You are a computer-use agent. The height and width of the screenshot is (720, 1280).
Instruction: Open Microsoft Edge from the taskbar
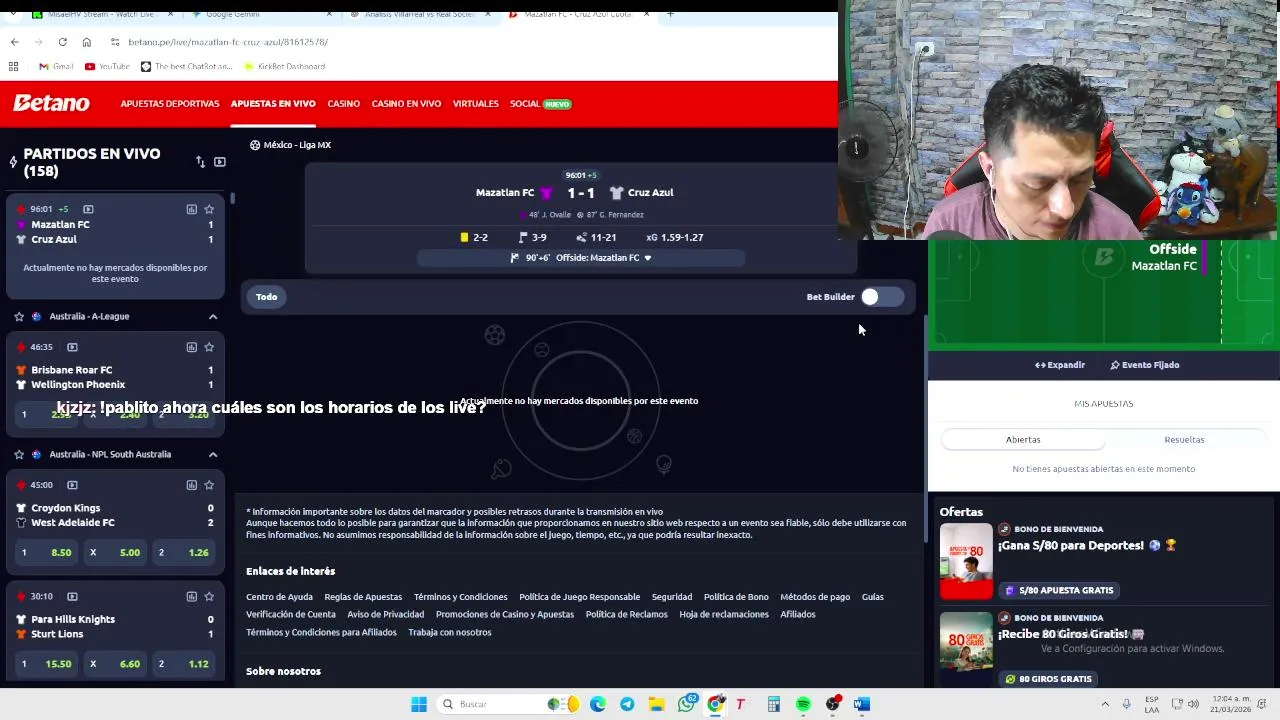point(598,704)
